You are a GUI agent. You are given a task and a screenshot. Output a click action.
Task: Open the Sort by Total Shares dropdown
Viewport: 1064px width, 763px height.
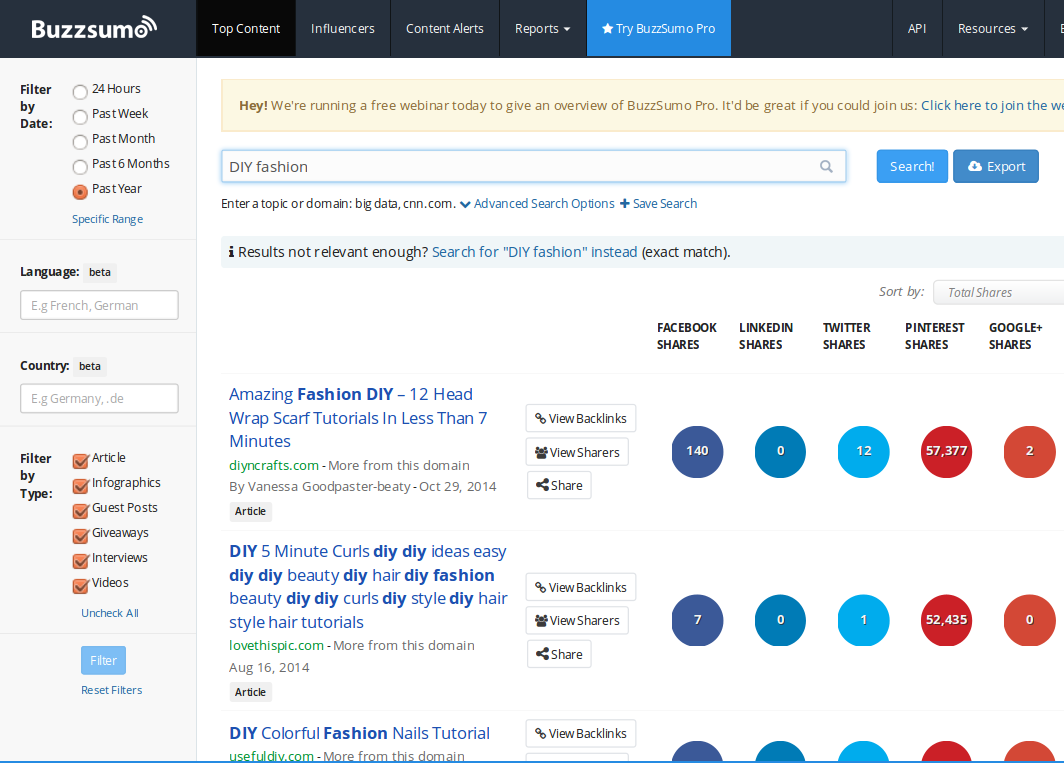998,292
